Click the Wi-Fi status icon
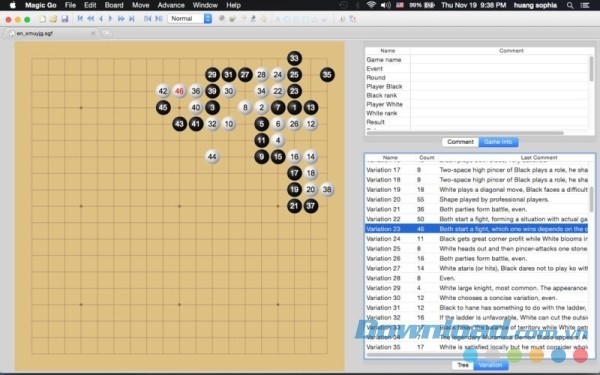Image resolution: width=600 pixels, height=375 pixels. click(x=371, y=5)
